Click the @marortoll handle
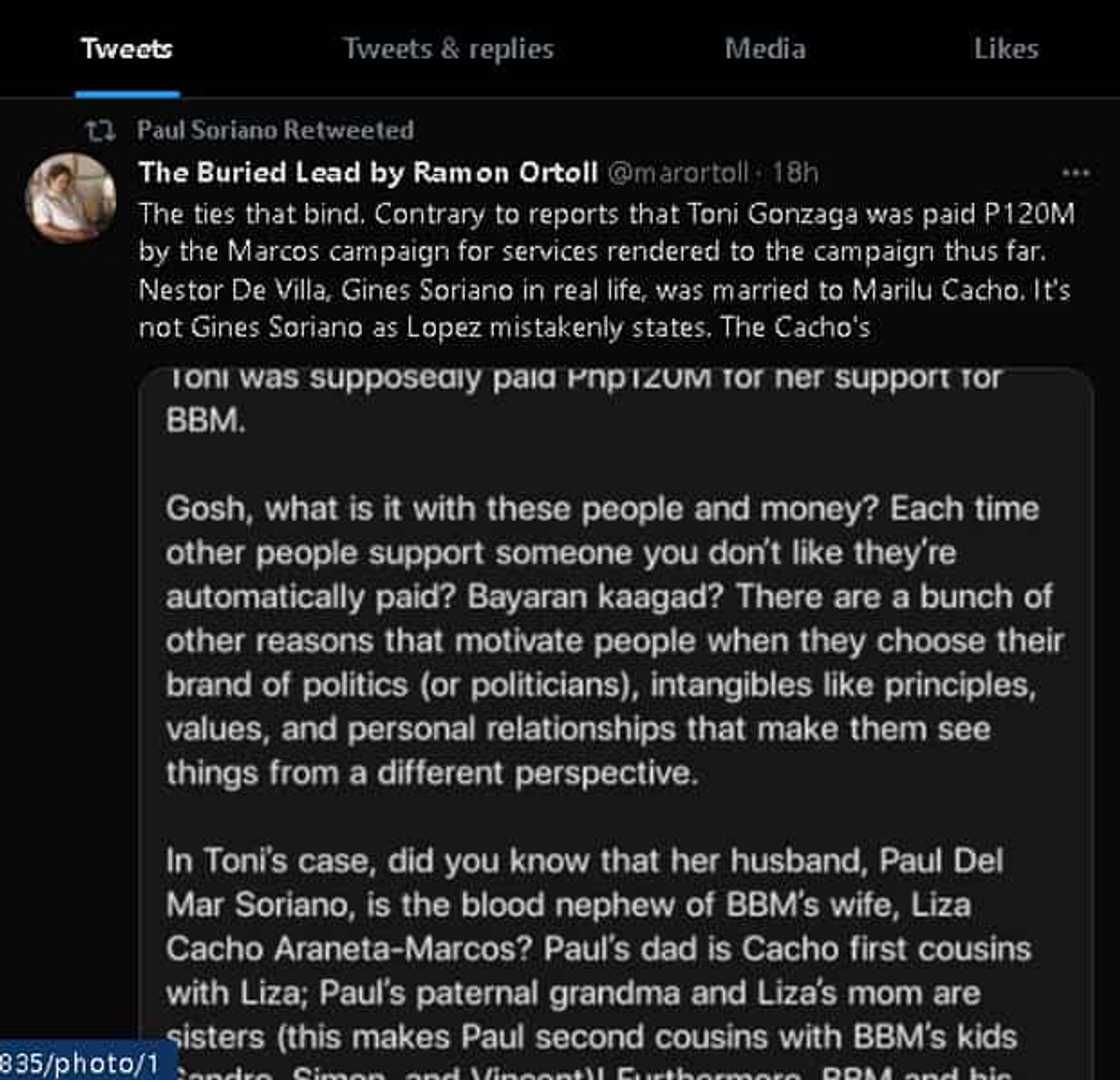Screen dimensions: 1120x1080 pyautogui.click(x=677, y=173)
